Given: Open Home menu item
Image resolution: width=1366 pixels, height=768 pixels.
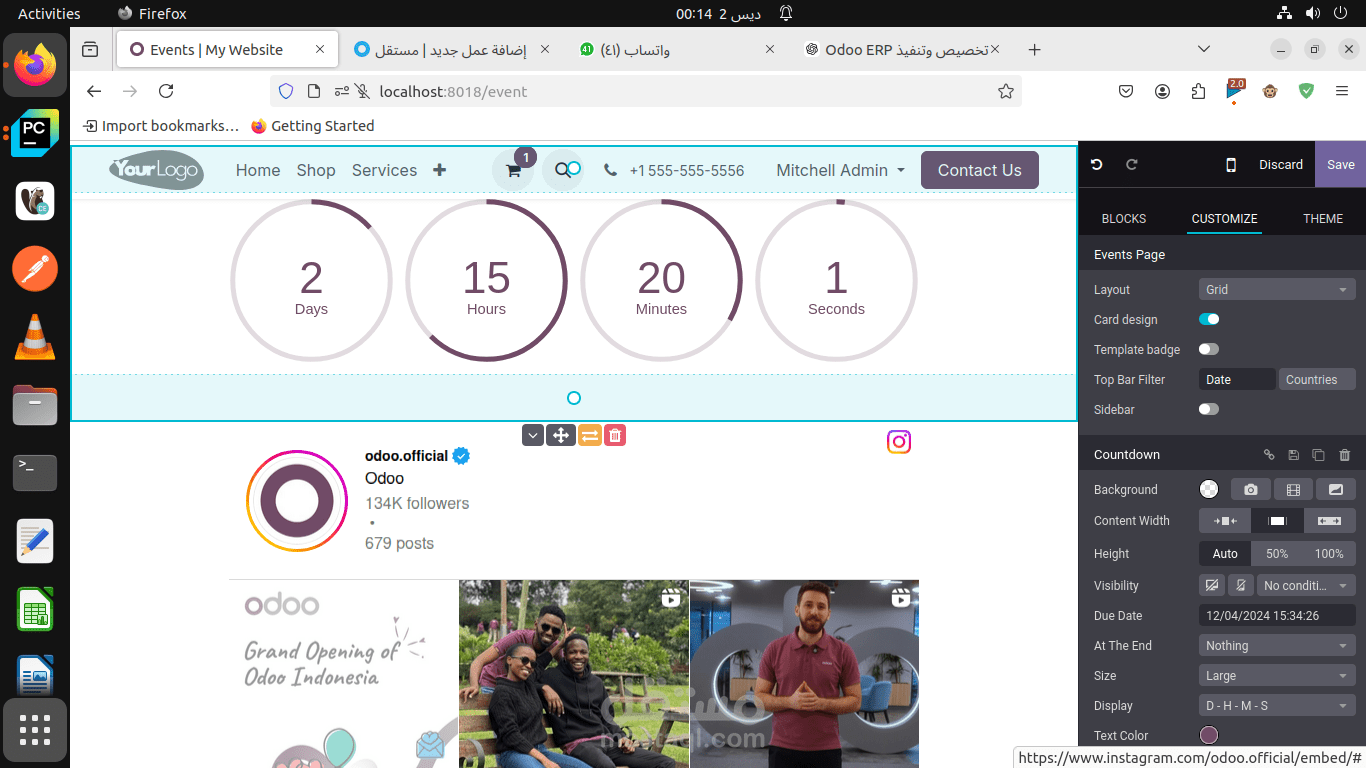Looking at the screenshot, I should pyautogui.click(x=258, y=170).
